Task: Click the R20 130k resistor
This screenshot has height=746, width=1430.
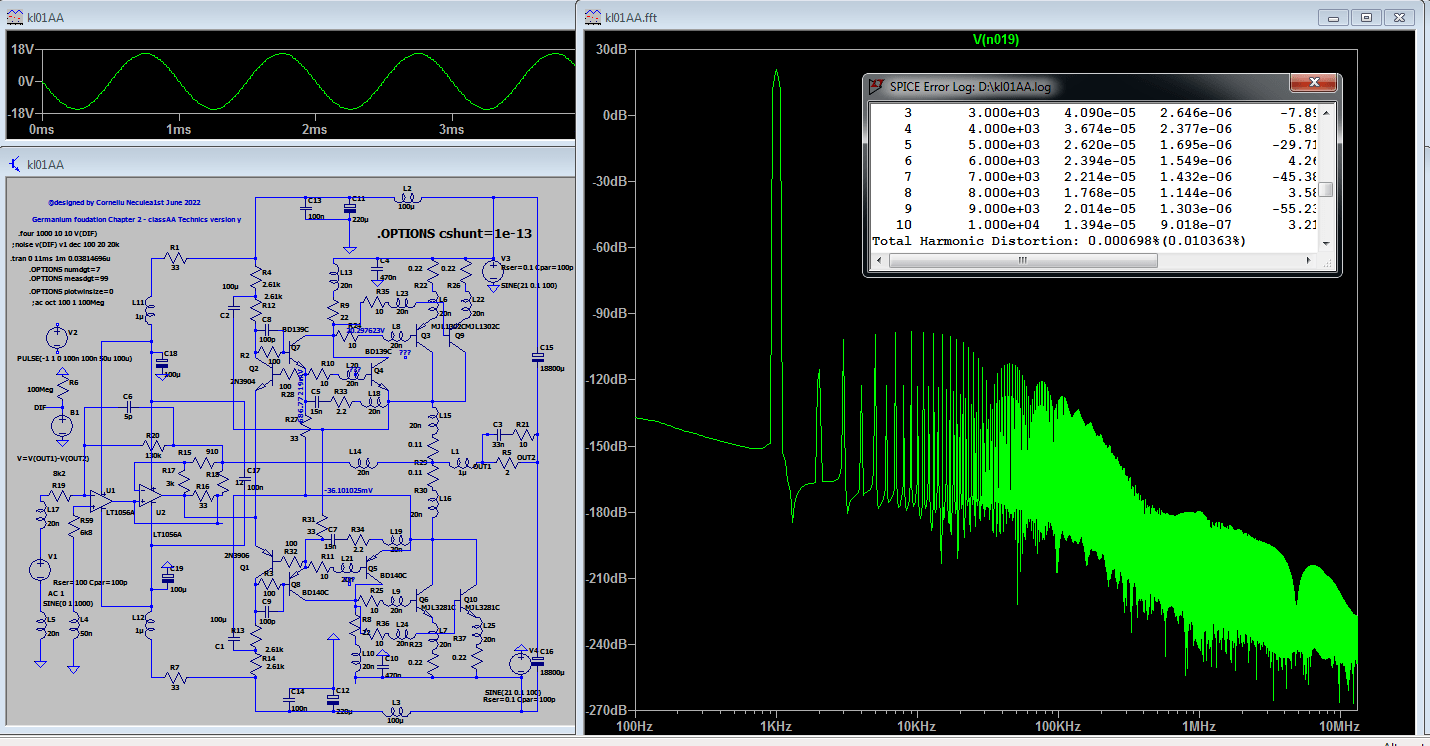Action: point(153,444)
